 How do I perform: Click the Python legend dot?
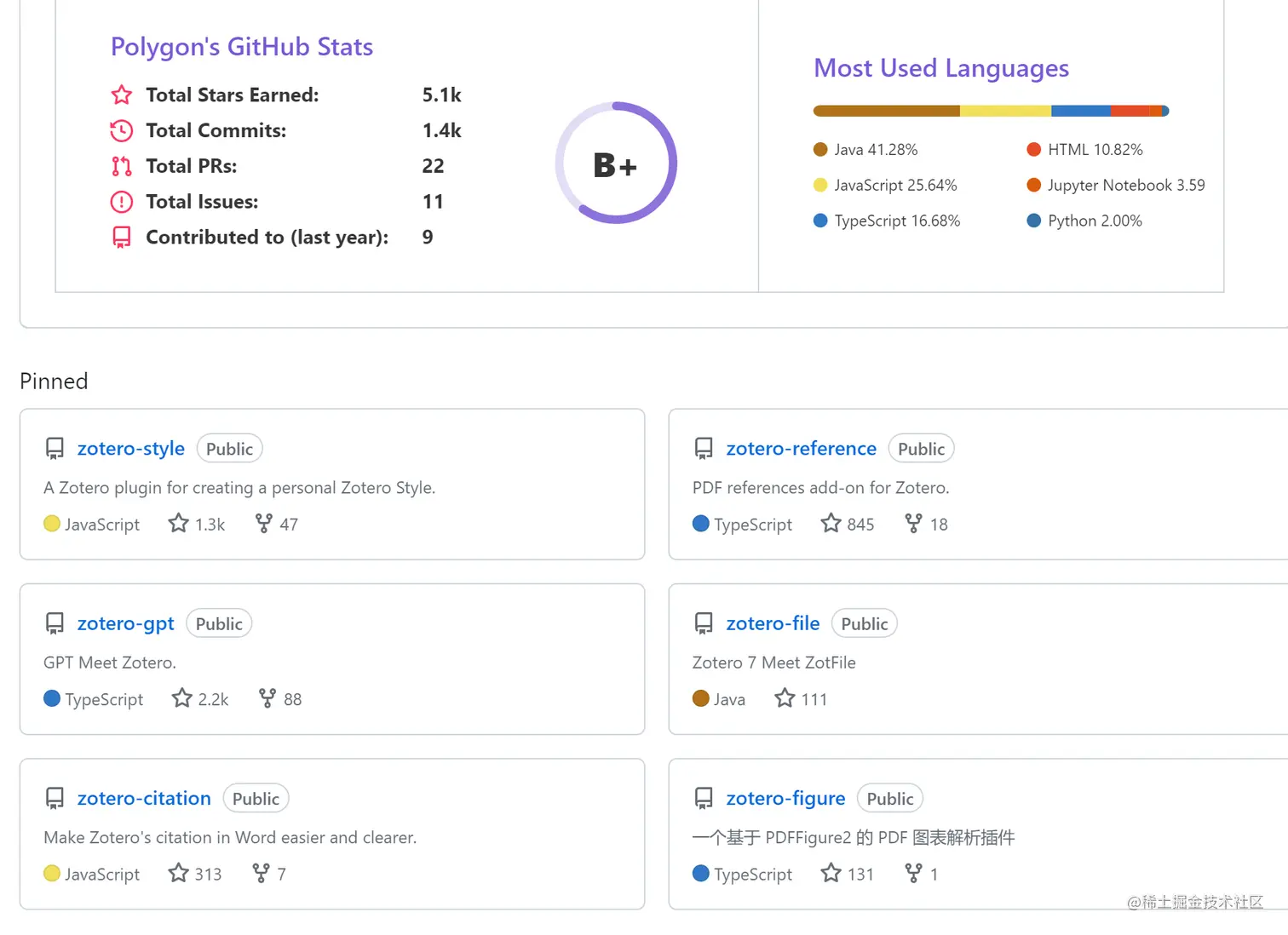click(x=1034, y=221)
